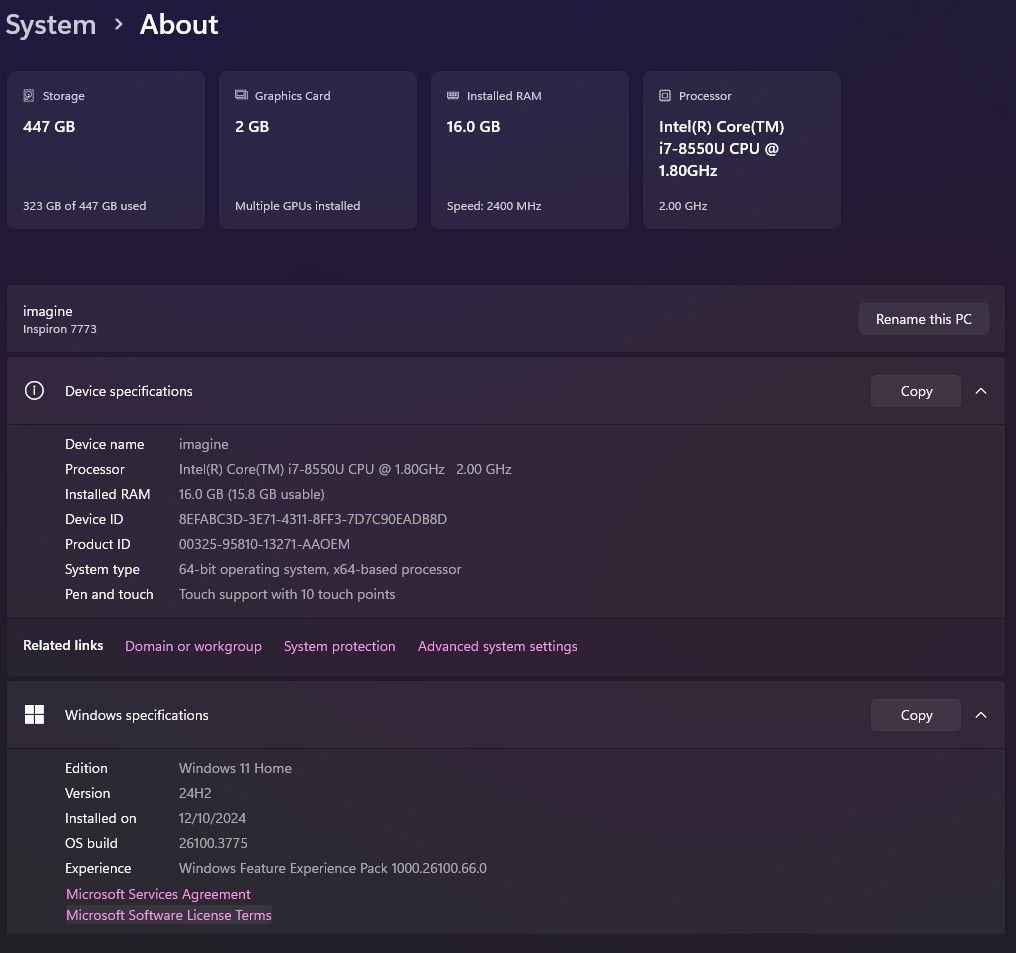
Task: Click the 'Experience' label
Action: (98, 868)
